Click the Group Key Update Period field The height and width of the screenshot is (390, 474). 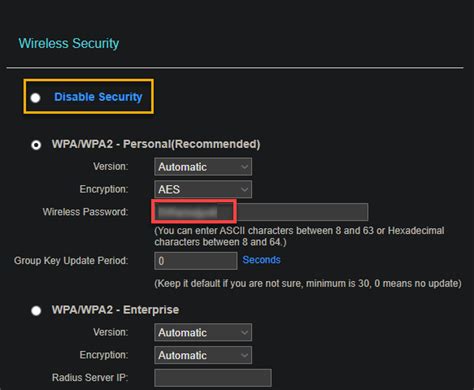tap(196, 261)
